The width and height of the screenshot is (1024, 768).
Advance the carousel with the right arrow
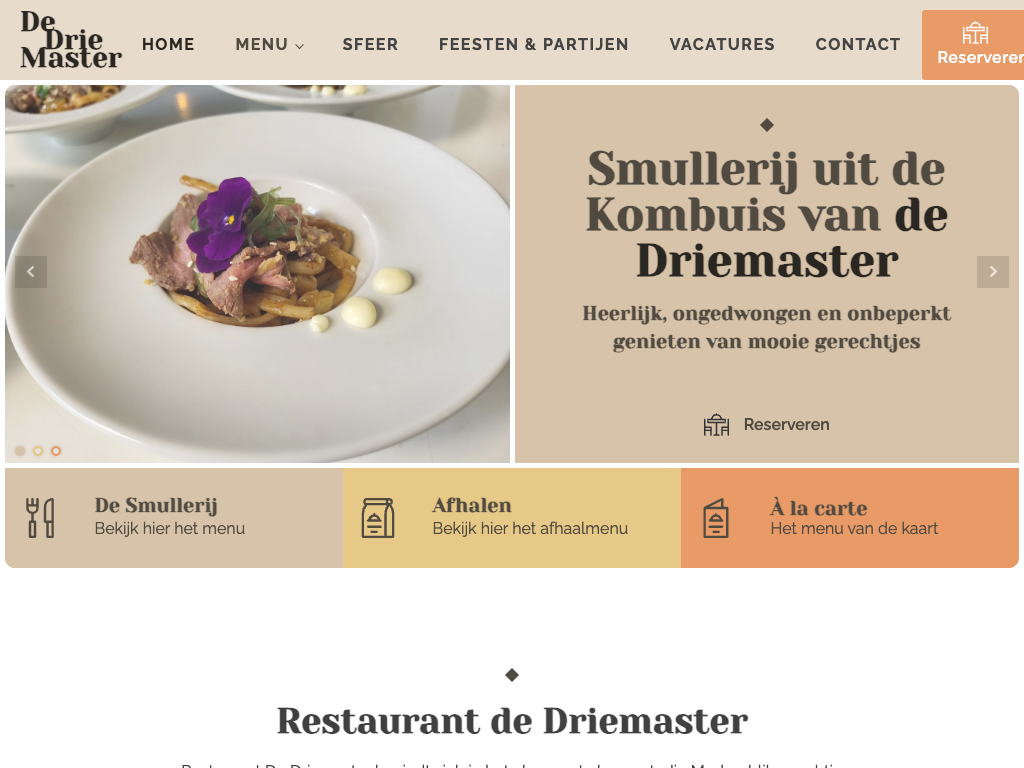(993, 272)
